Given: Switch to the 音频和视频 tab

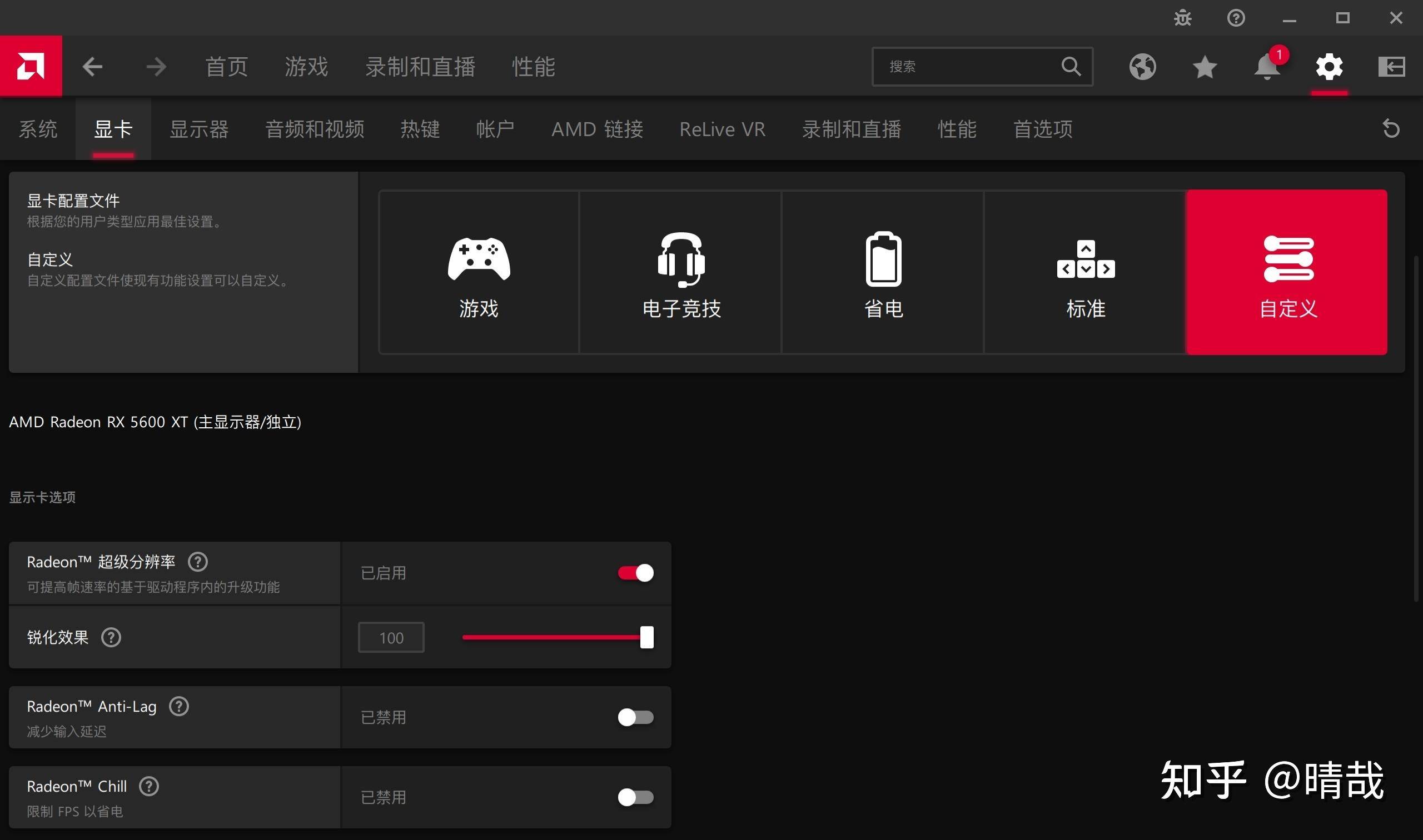Looking at the screenshot, I should pos(315,129).
